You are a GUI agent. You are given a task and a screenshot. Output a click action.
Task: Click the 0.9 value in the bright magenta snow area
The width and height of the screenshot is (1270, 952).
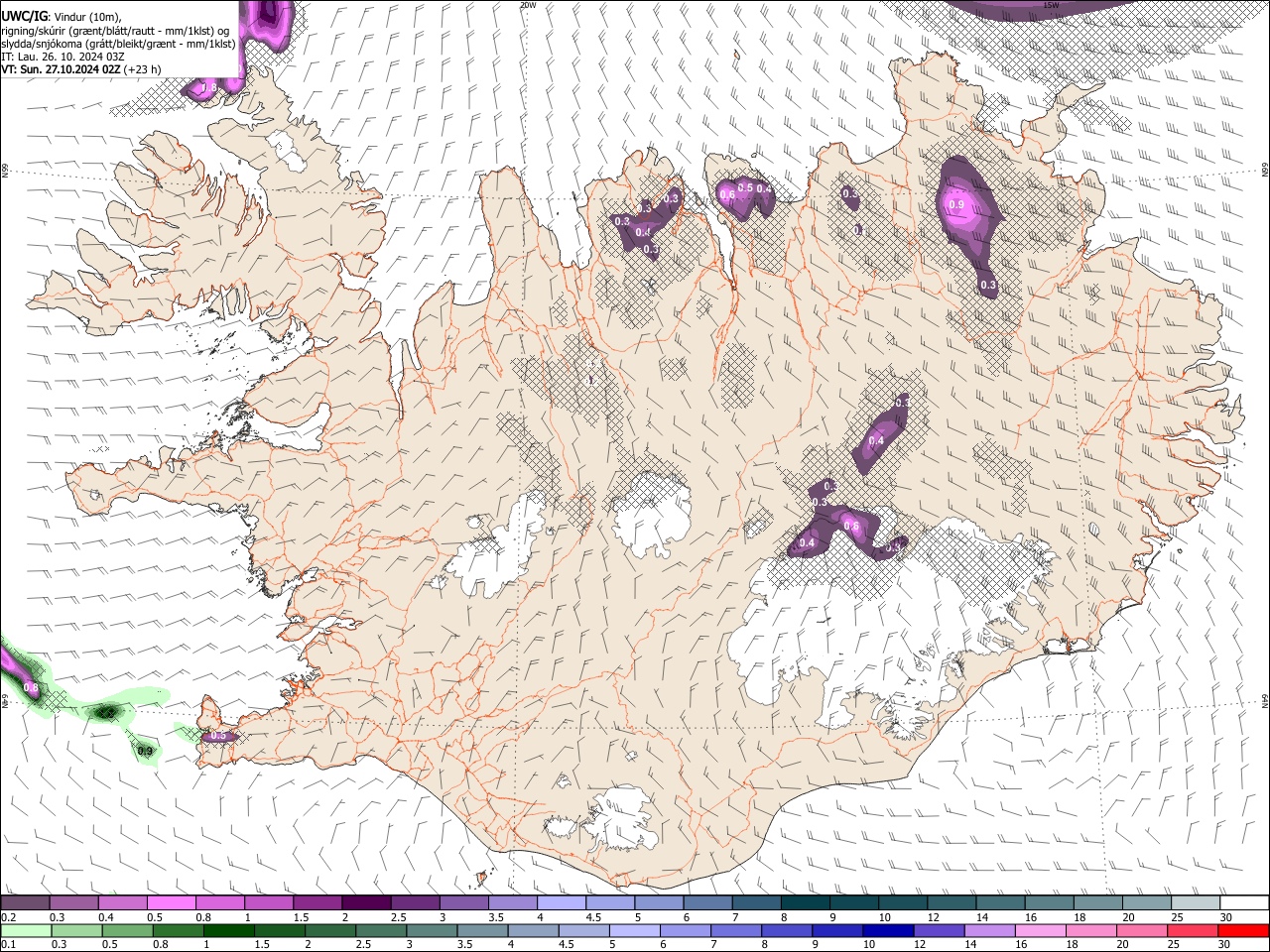pos(956,204)
